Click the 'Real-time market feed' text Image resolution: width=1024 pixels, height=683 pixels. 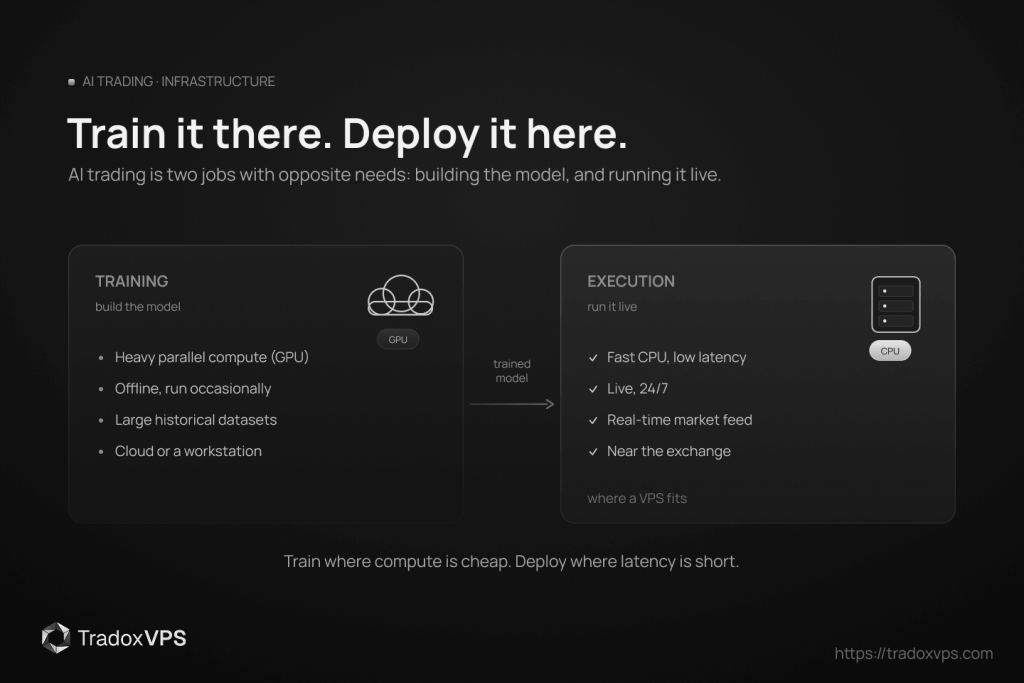(x=679, y=420)
